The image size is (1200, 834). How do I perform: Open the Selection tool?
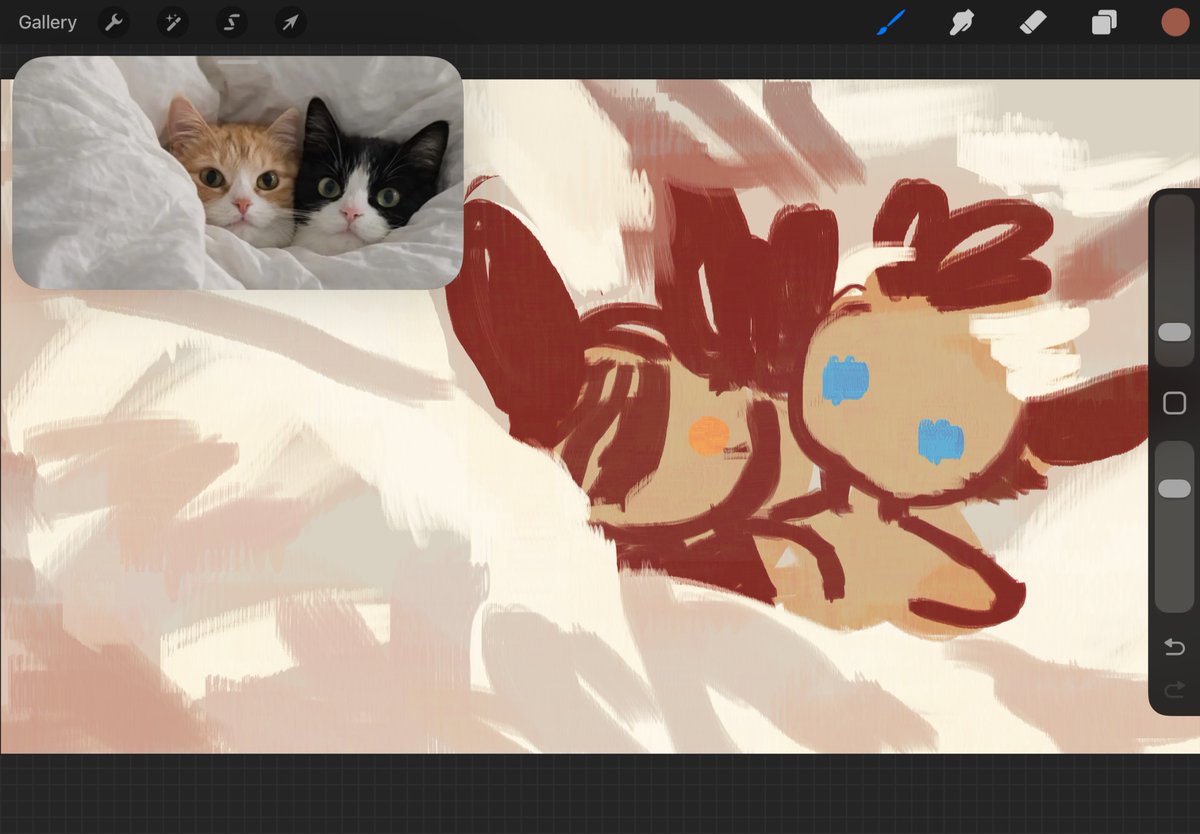coord(232,22)
